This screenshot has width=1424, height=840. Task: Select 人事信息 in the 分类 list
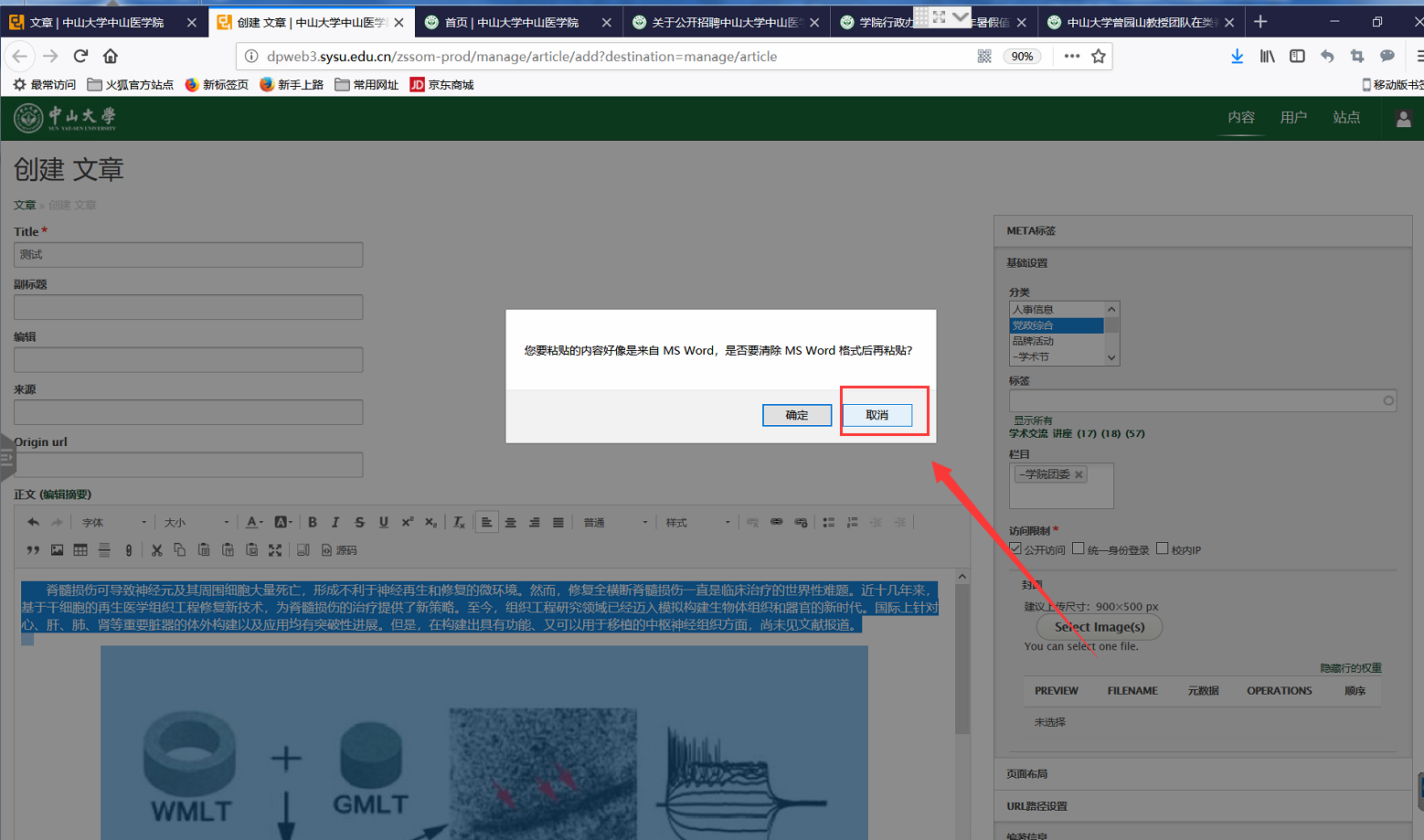point(1057,310)
